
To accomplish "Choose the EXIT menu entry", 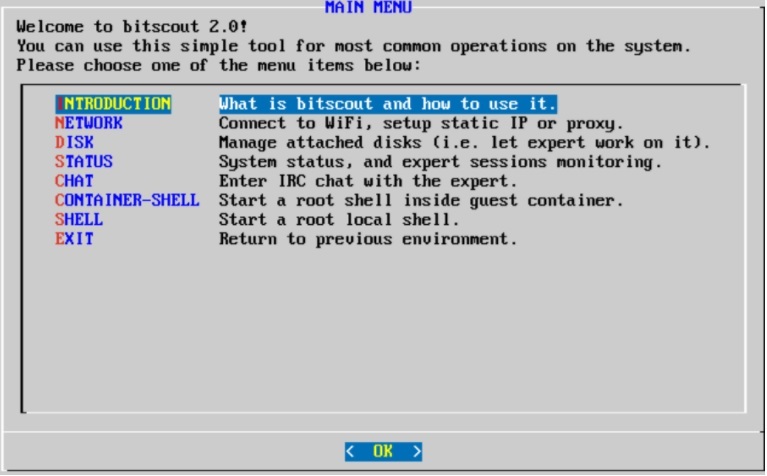I will pos(74,239).
